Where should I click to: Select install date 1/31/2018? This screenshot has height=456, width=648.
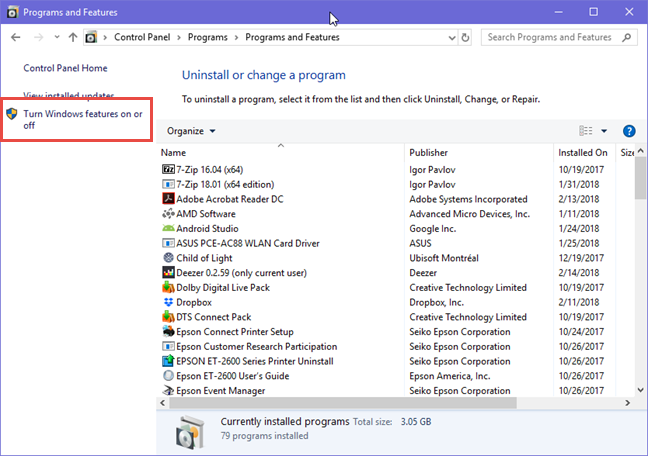(579, 184)
